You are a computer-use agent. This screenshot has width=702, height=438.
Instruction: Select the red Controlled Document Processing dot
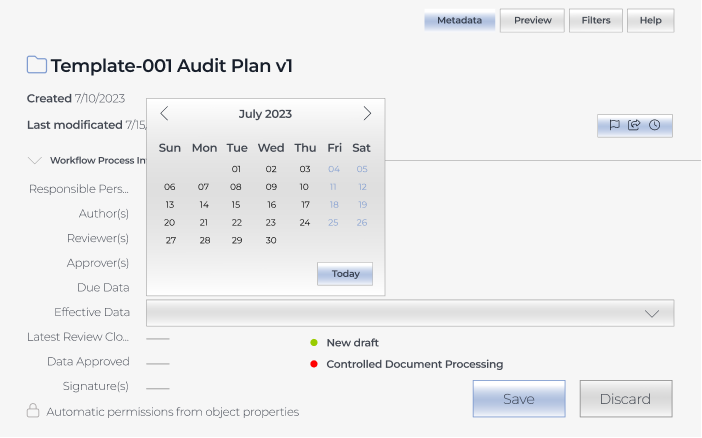(x=314, y=364)
